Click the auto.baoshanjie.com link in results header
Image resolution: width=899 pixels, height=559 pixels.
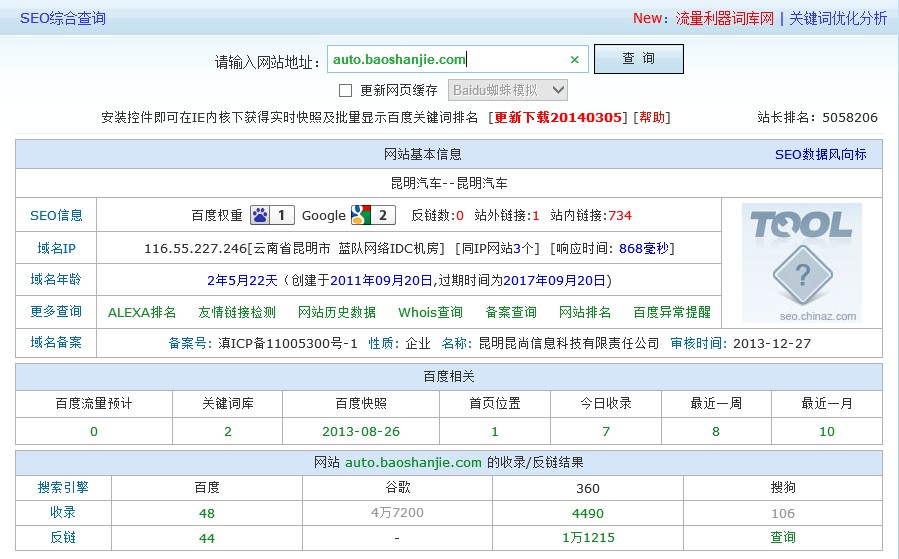pos(413,463)
